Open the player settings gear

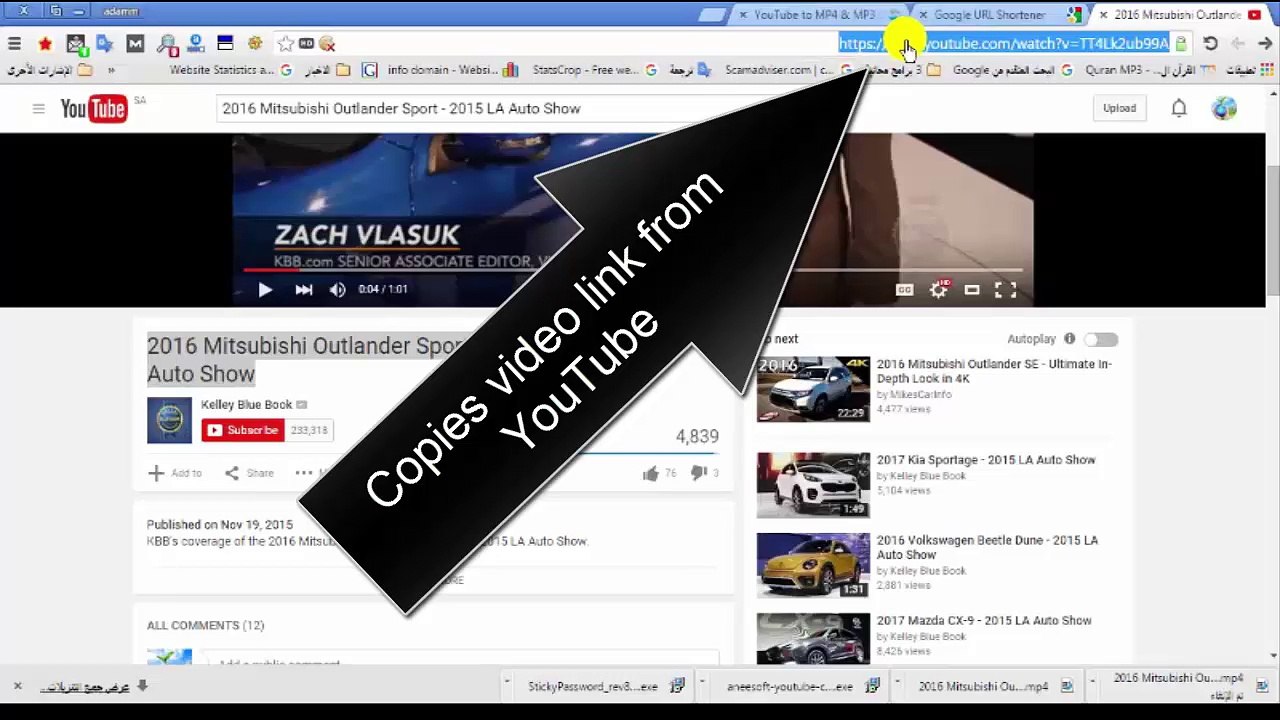coord(938,289)
